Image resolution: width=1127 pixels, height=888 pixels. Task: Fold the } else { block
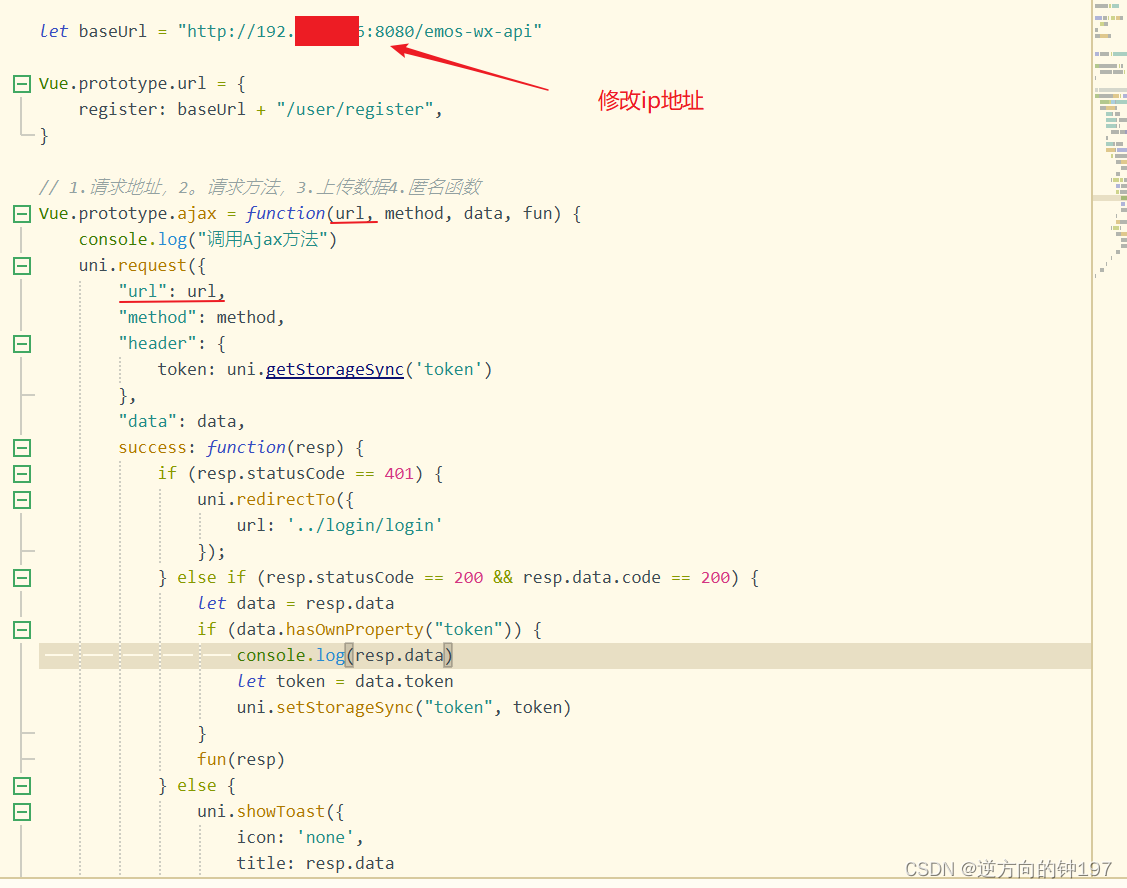(x=22, y=786)
